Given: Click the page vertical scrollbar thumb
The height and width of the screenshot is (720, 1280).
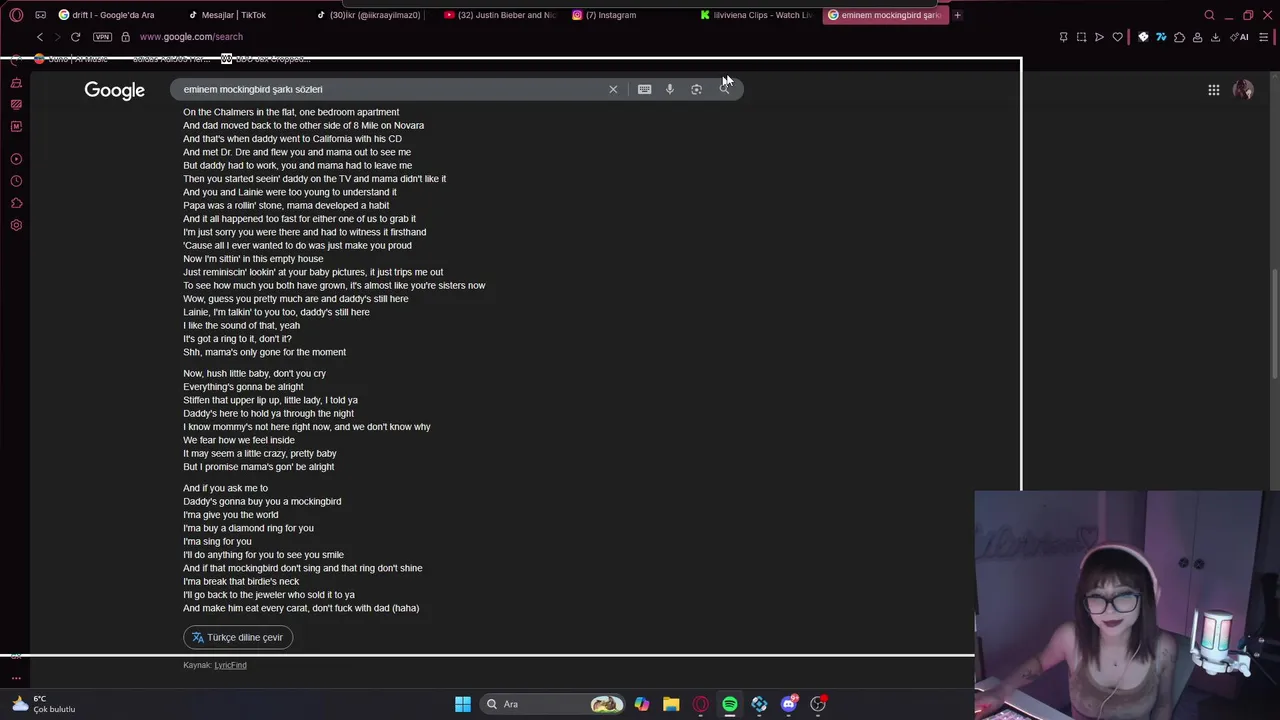Looking at the screenshot, I should point(1274,323).
